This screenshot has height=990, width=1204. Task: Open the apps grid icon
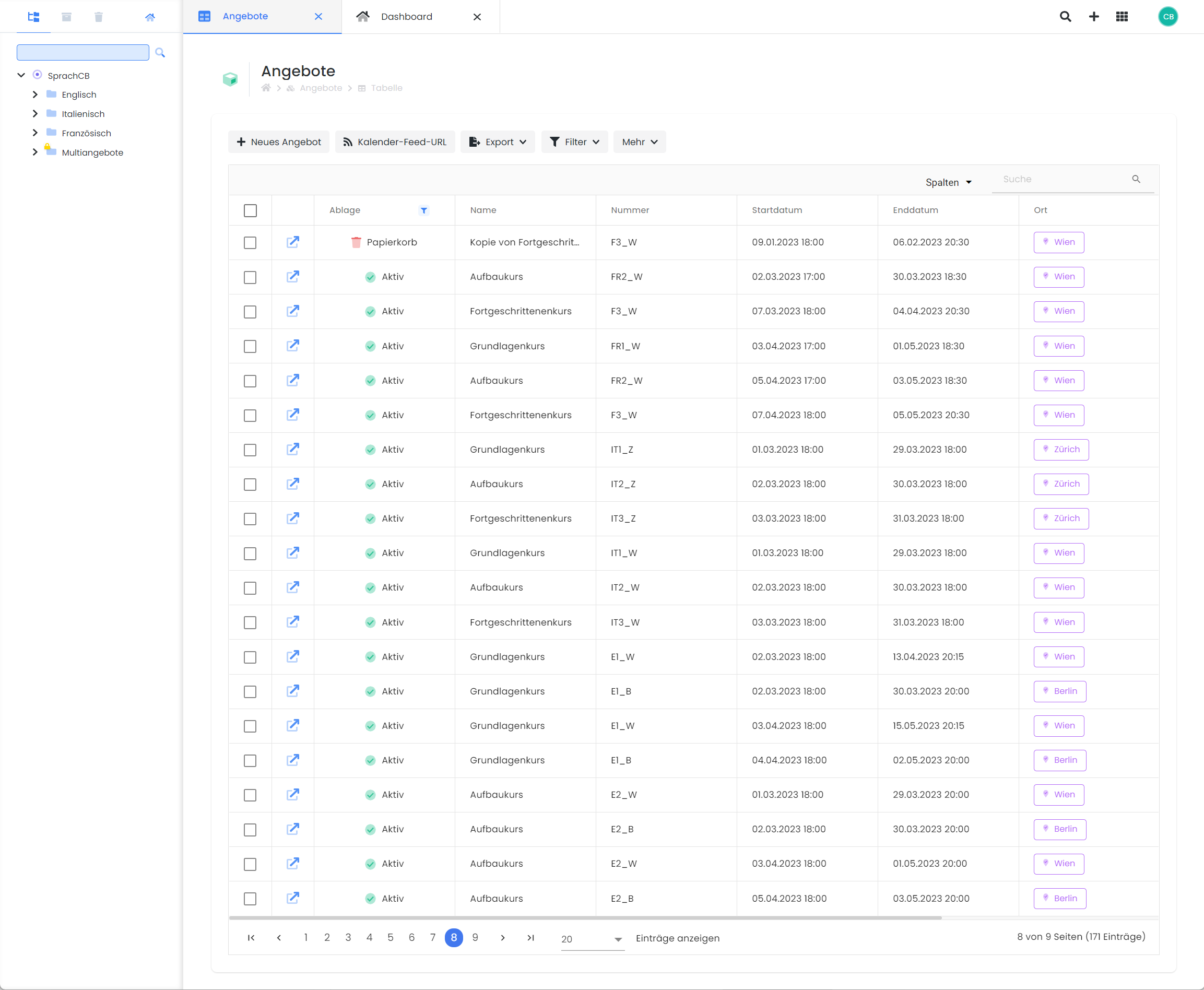[x=1122, y=17]
